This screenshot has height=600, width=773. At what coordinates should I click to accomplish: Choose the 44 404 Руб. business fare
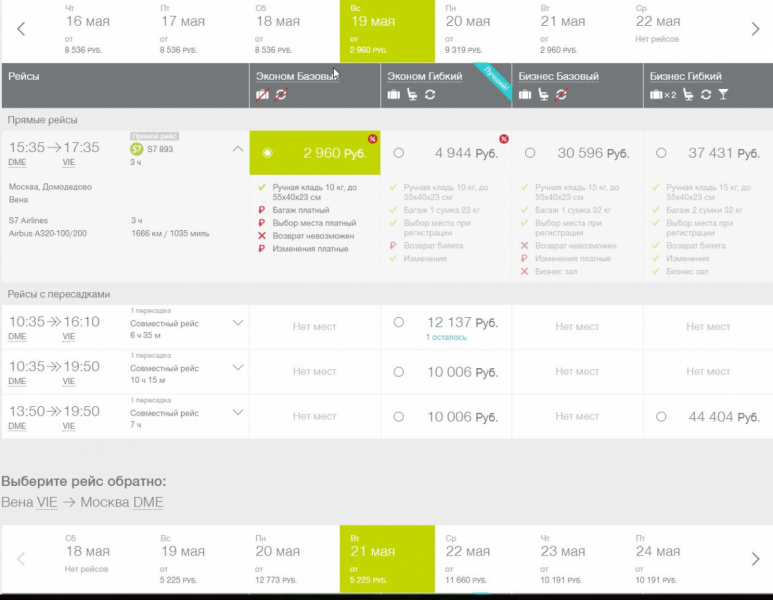661,417
